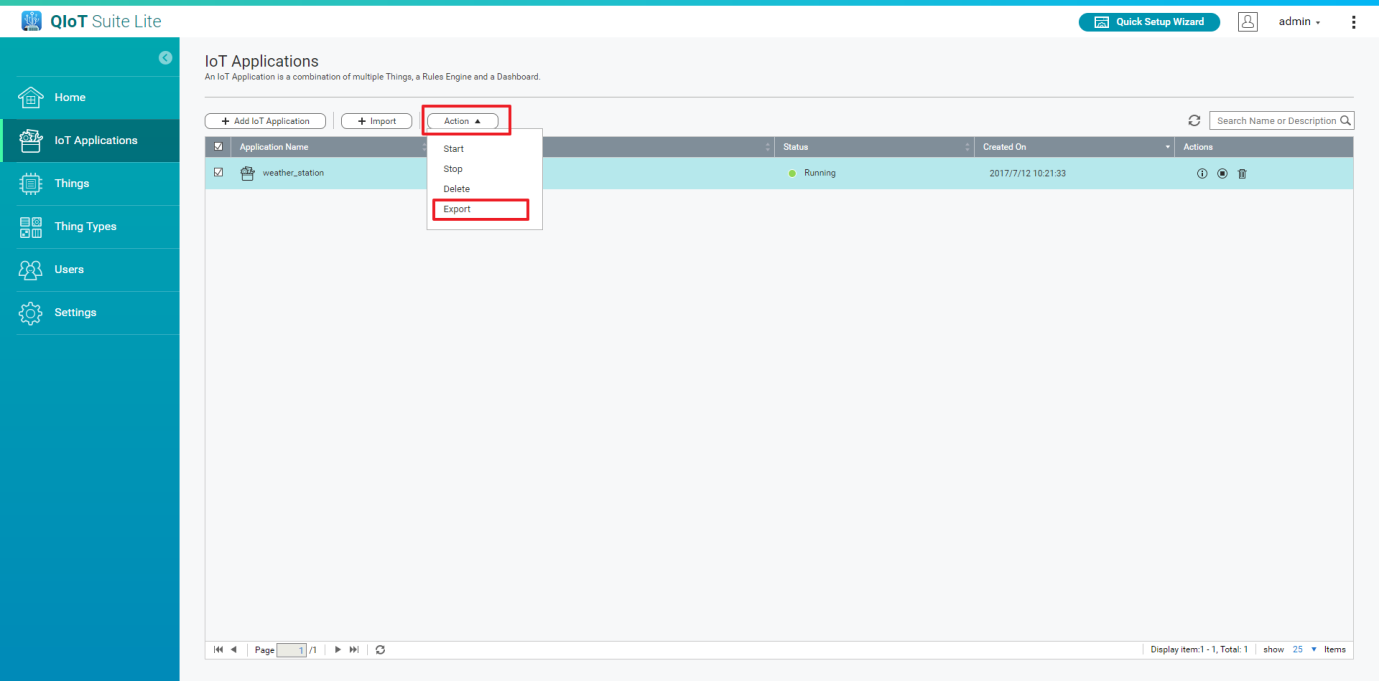Toggle the select-all checkbox in header
The image size is (1379, 681).
coord(219,147)
